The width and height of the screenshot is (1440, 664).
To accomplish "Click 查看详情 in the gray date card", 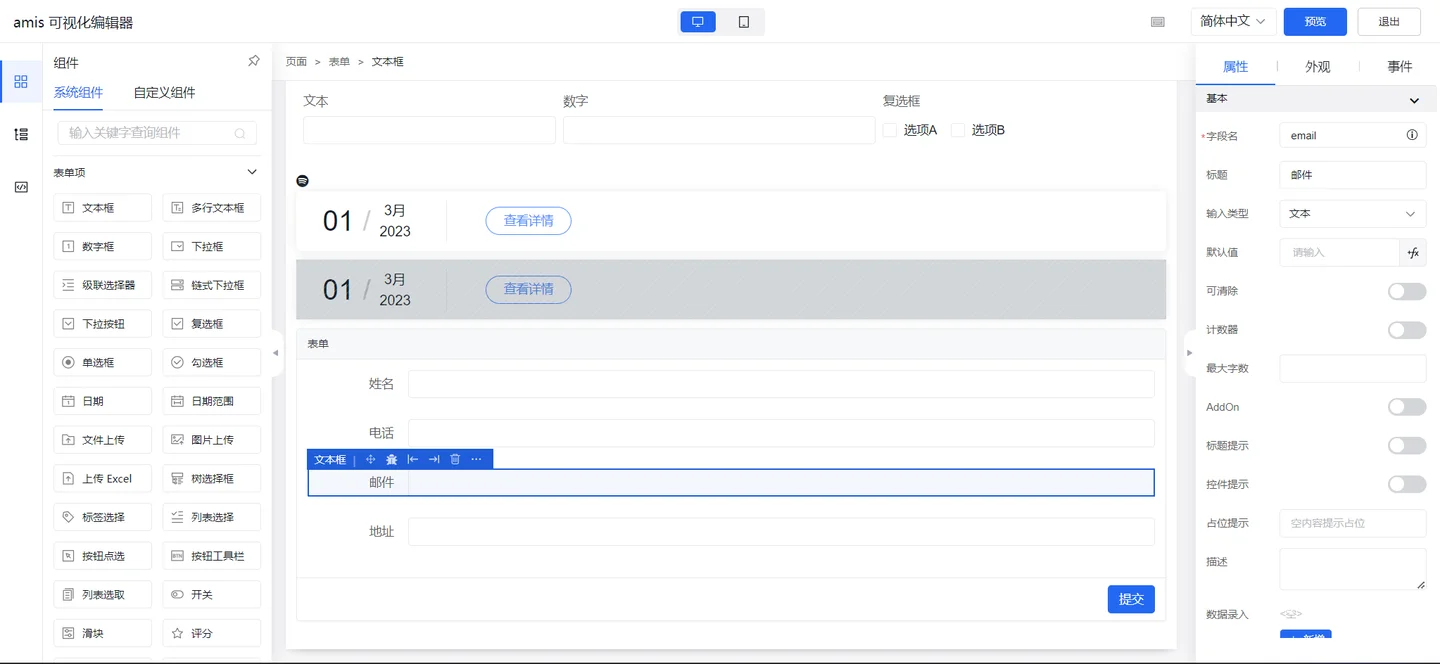I will pyautogui.click(x=528, y=290).
